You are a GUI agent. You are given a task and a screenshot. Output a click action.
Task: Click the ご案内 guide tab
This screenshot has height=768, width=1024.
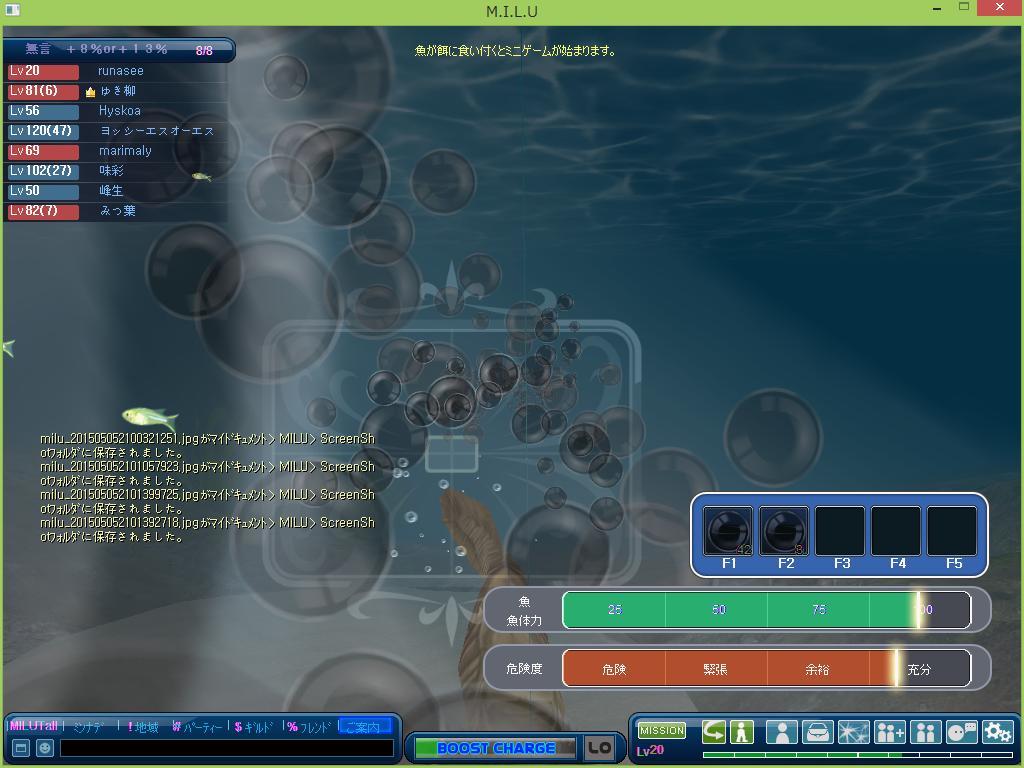[364, 727]
